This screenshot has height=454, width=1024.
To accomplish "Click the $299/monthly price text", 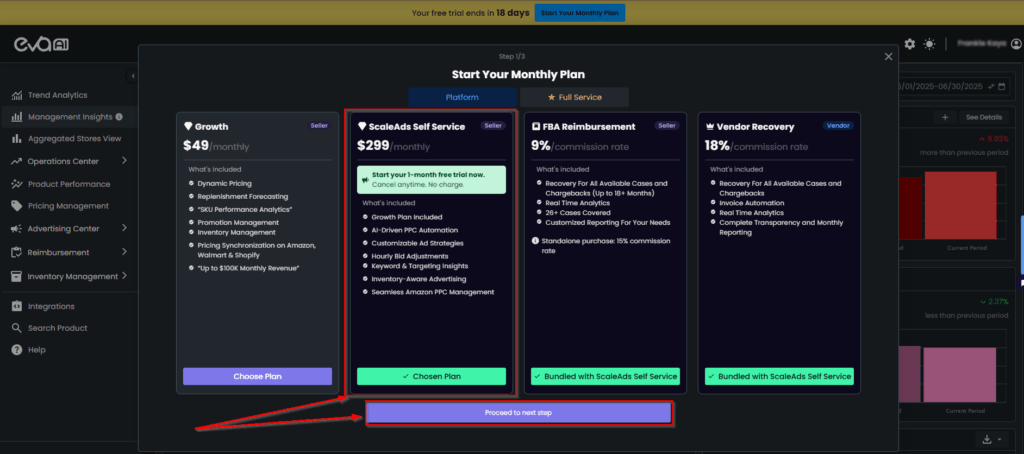I will (393, 146).
